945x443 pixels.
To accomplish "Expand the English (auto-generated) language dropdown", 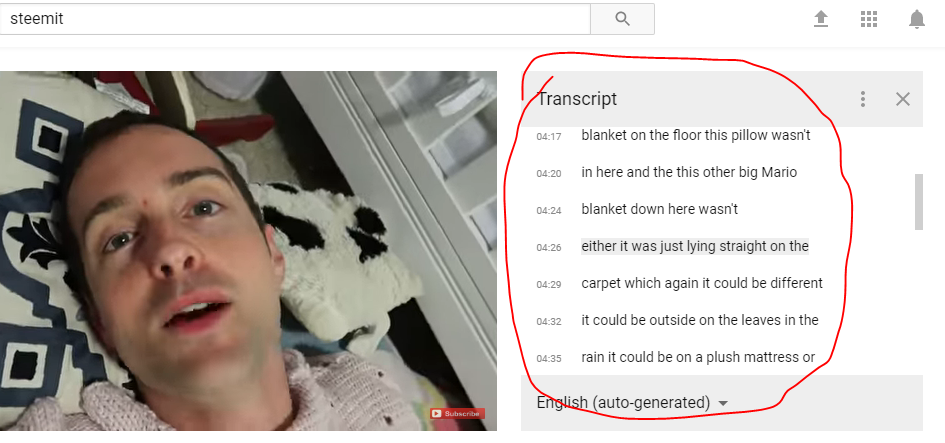I will (632, 402).
